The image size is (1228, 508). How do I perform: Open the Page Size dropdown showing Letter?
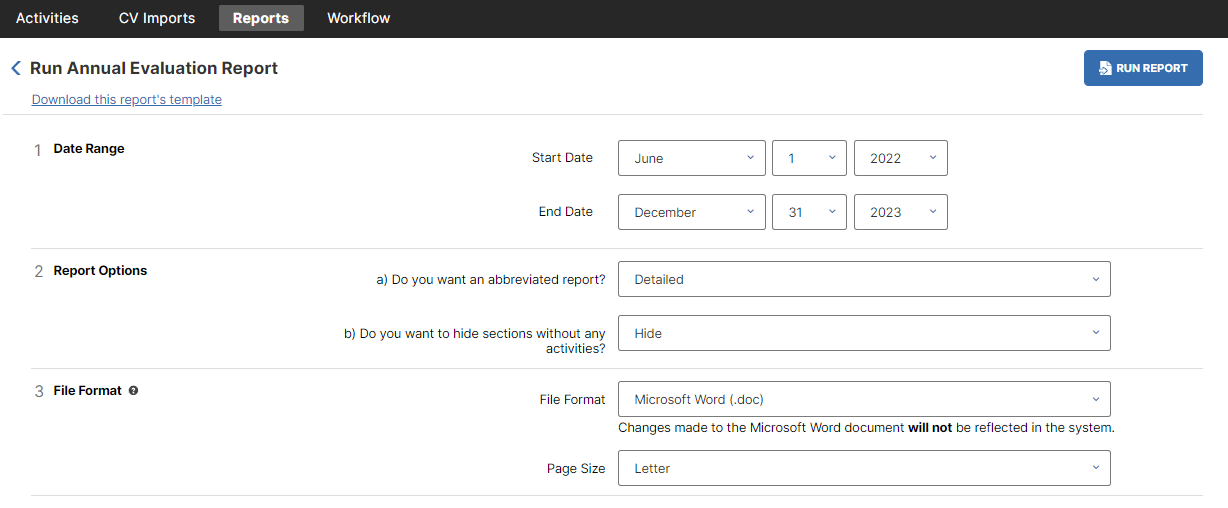(x=864, y=468)
